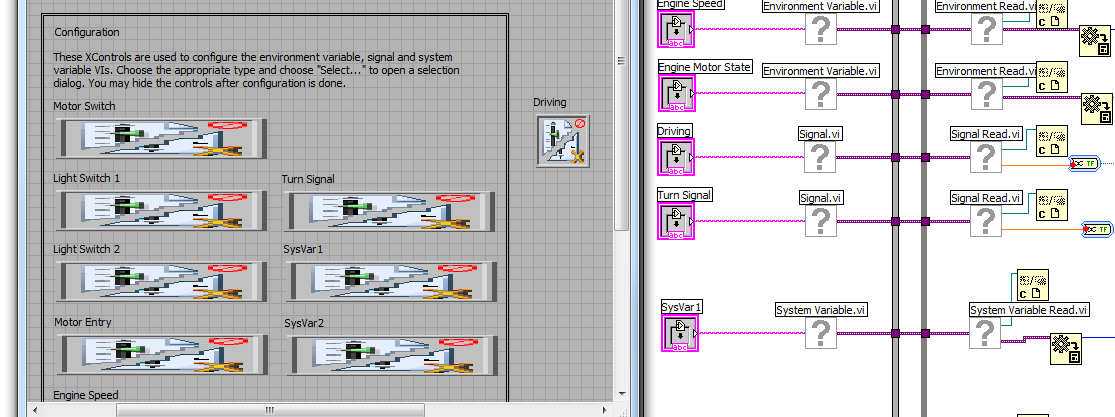
Task: Click property node on Engine Speed row output
Action: click(1094, 40)
